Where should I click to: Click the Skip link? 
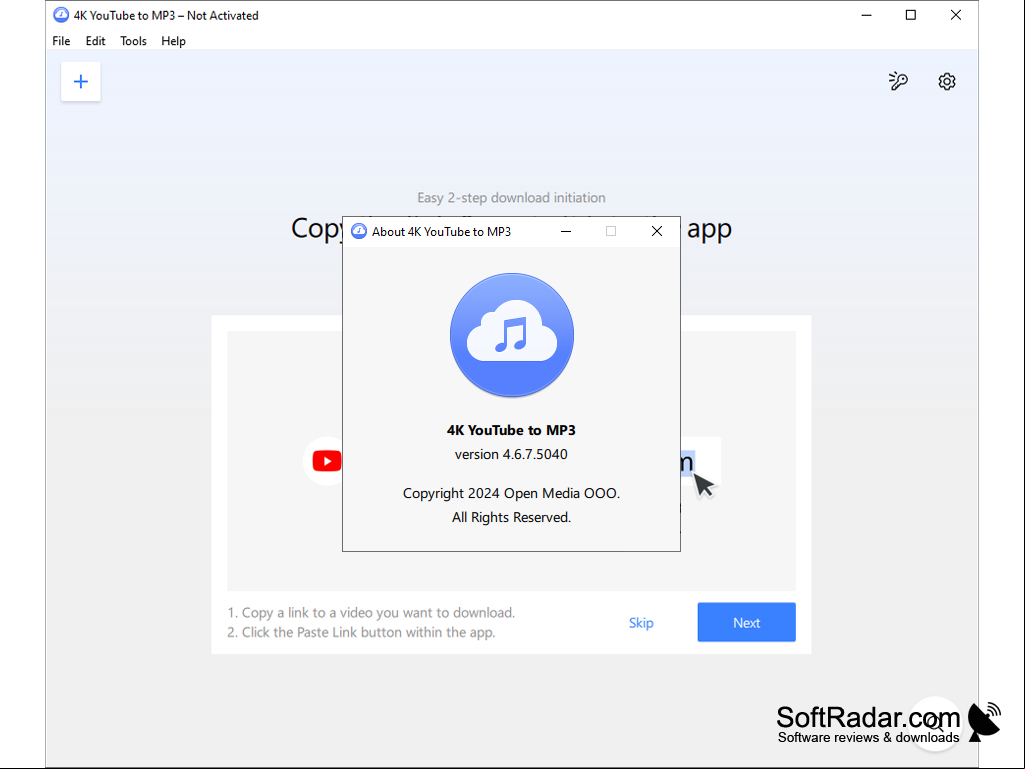(x=641, y=623)
